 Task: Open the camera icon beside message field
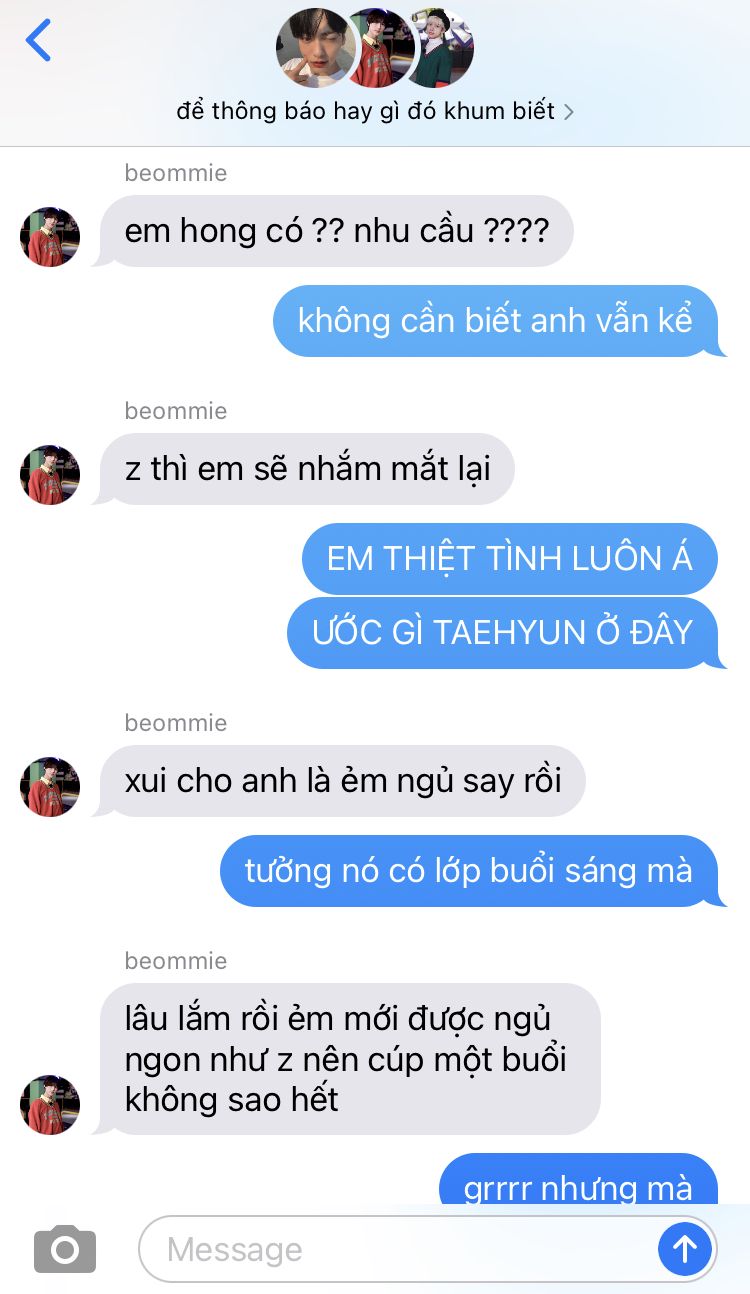coord(65,1249)
